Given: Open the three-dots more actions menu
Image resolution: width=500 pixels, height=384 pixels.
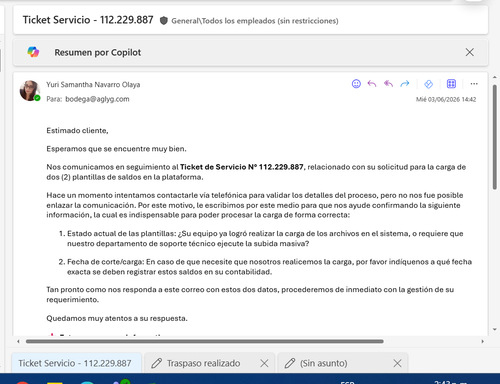Looking at the screenshot, I should [474, 84].
